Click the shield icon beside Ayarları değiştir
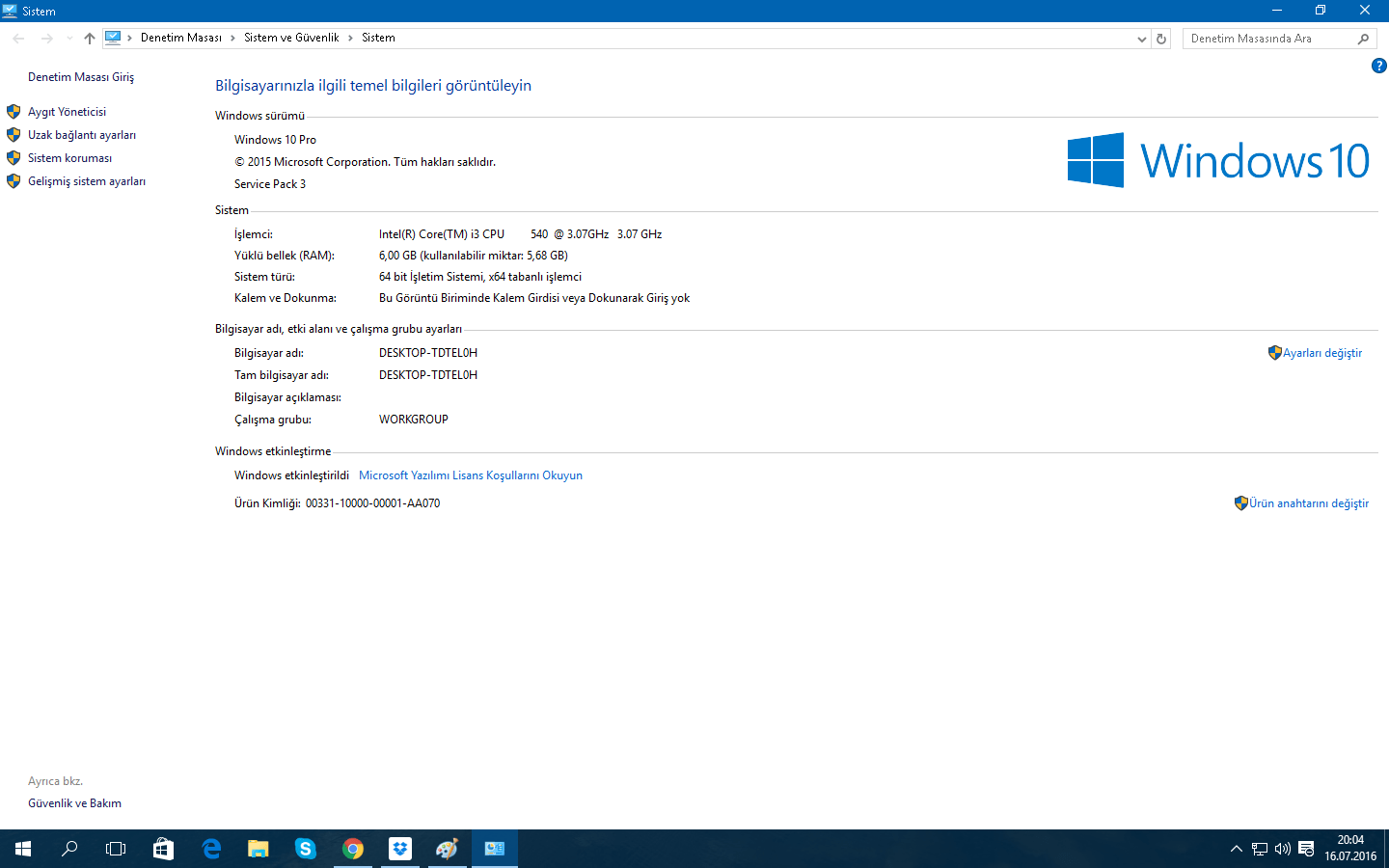This screenshot has height=868, width=1389. click(x=1274, y=353)
